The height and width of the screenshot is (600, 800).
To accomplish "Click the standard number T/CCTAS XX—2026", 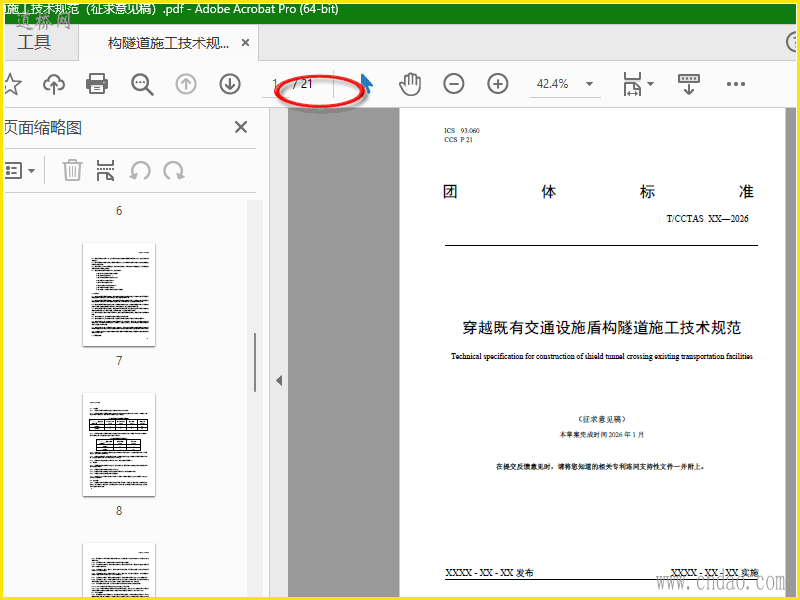I will [707, 219].
